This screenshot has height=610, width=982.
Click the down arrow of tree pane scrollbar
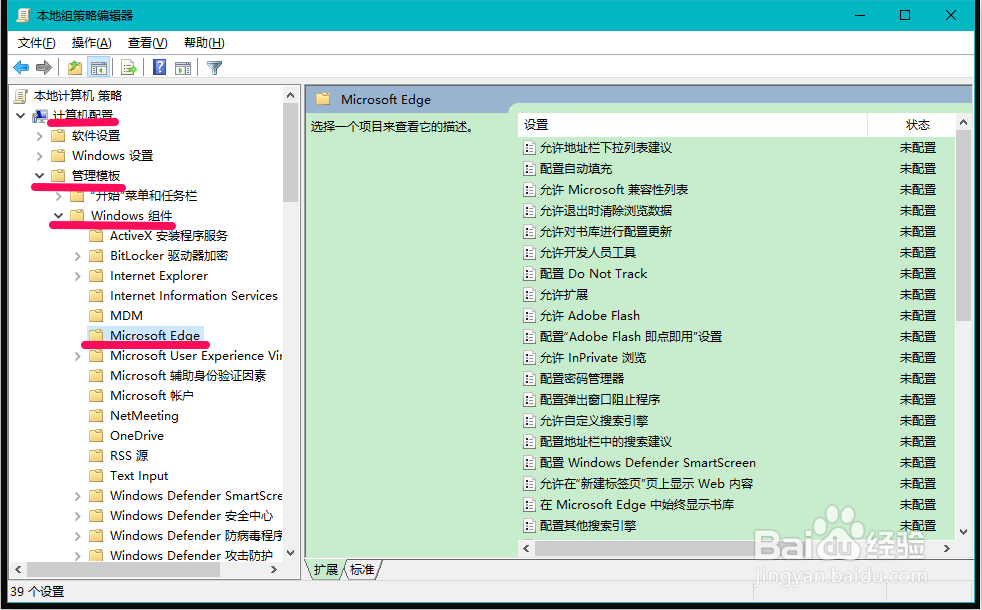[290, 553]
